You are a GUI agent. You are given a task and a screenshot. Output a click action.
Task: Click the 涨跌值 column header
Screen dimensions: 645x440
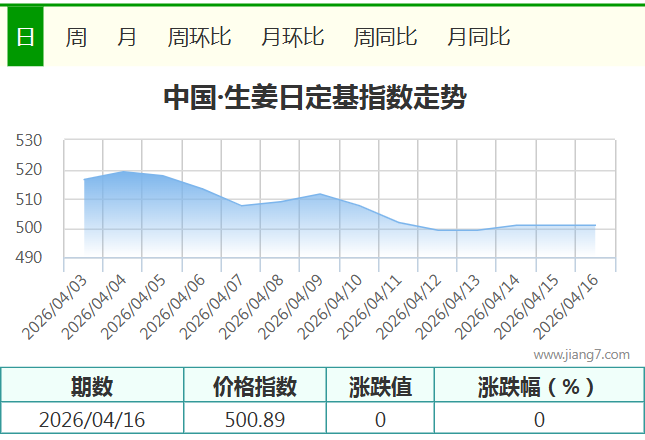[380, 386]
